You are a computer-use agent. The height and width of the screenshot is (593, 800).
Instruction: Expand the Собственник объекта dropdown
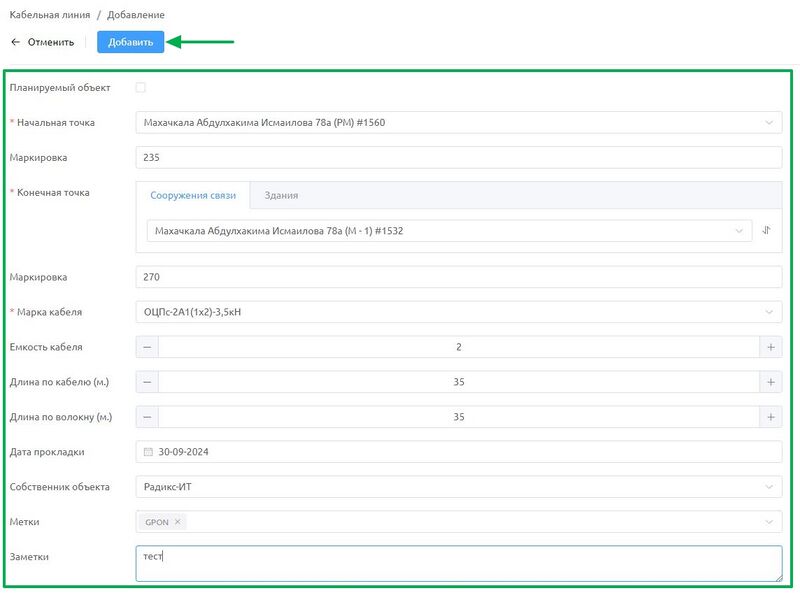768,487
